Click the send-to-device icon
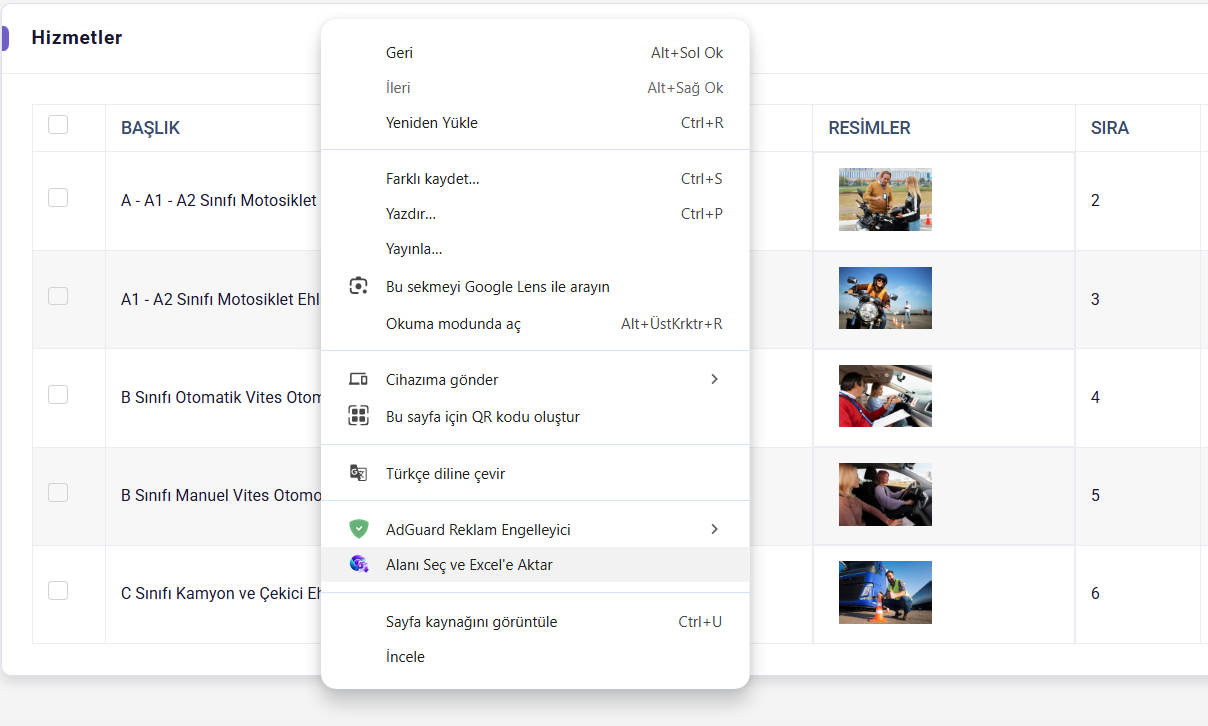 (358, 379)
